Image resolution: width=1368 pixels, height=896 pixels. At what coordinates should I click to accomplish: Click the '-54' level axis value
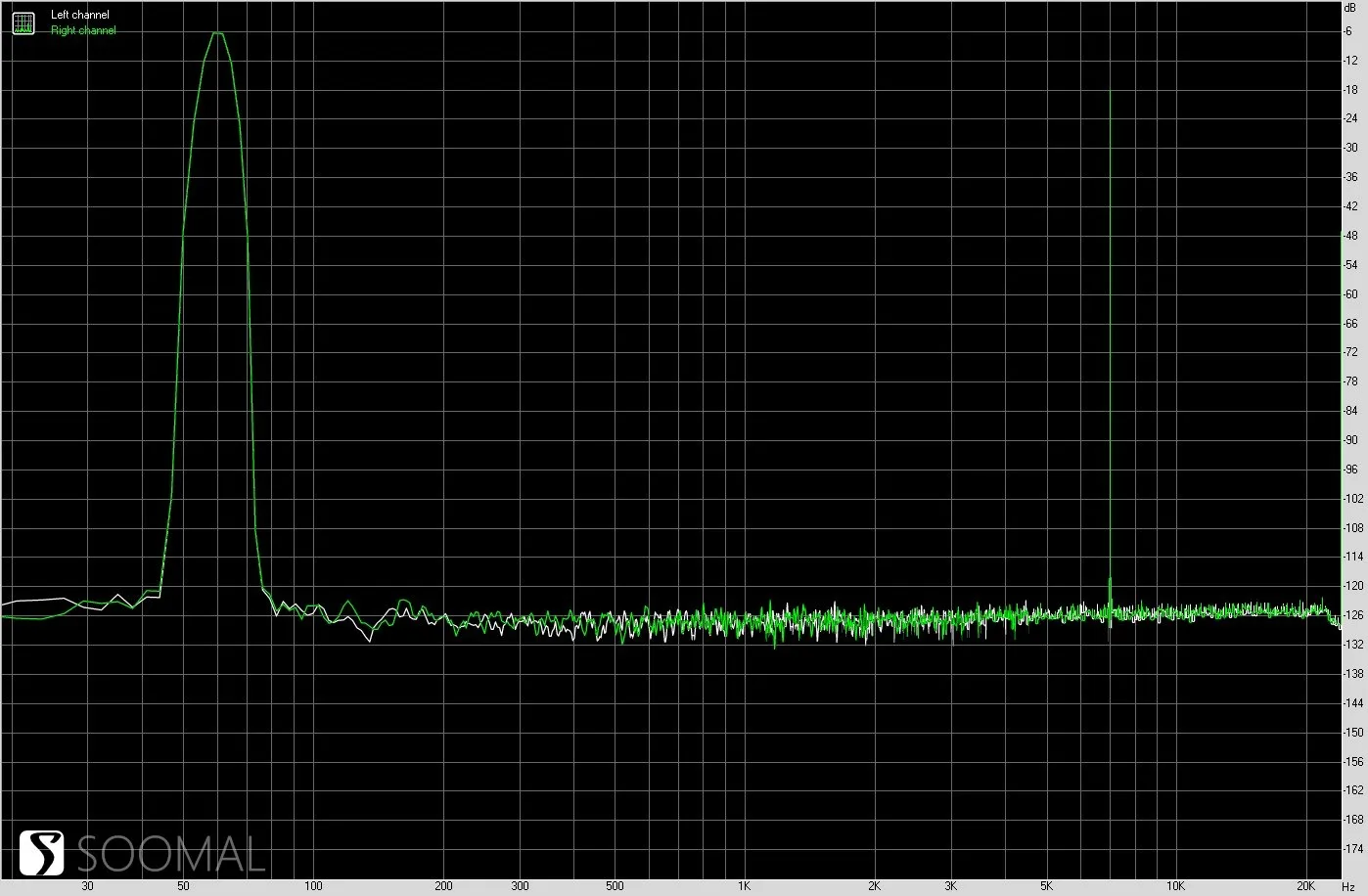tap(1350, 265)
